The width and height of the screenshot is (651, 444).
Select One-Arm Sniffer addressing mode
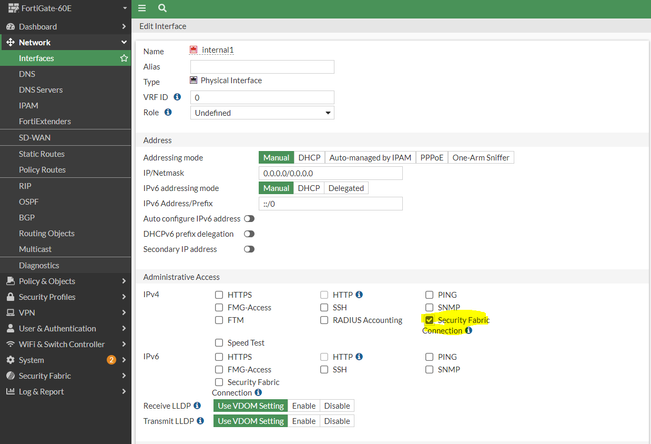[x=481, y=157]
